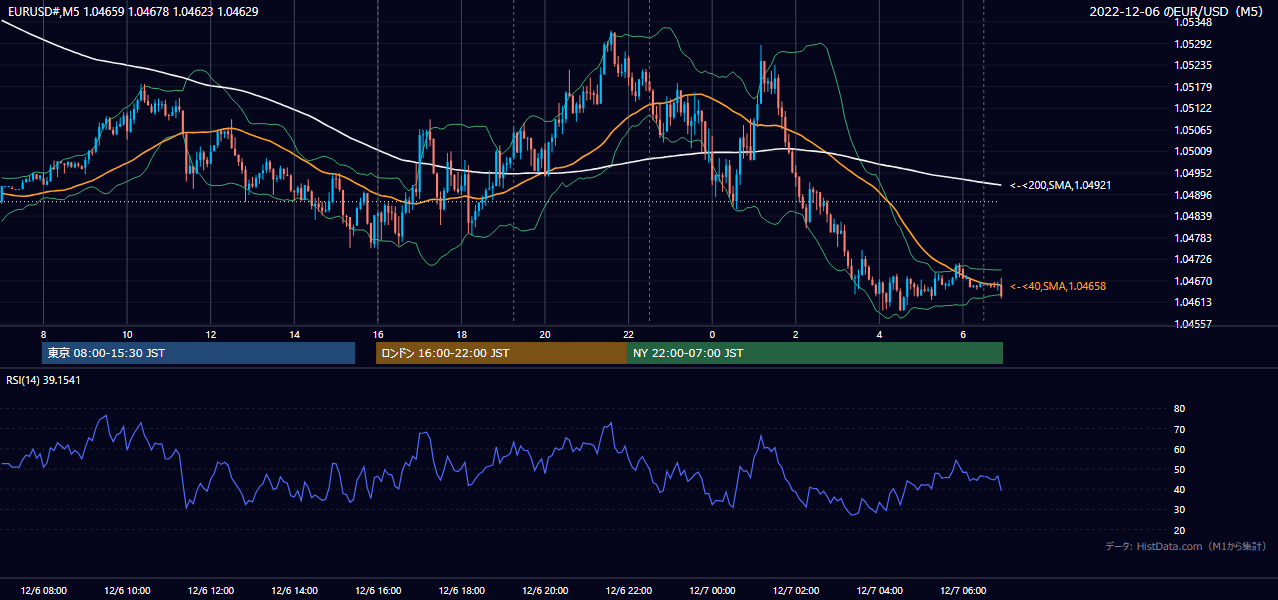Image resolution: width=1278 pixels, height=600 pixels.
Task: Click the 12/6 18:00 time label
Action: [x=461, y=591]
